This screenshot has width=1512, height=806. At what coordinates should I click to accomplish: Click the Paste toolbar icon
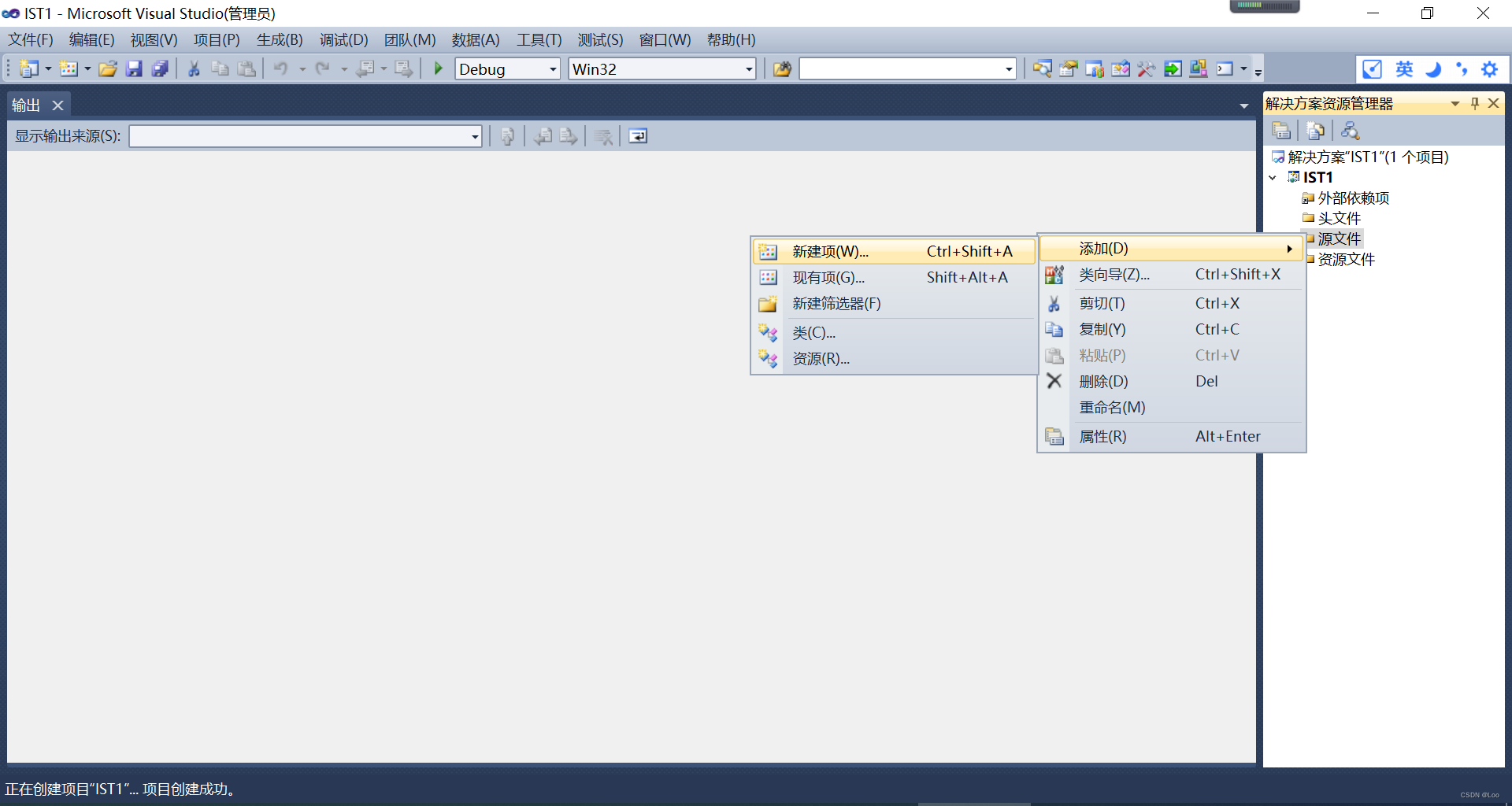pos(246,69)
